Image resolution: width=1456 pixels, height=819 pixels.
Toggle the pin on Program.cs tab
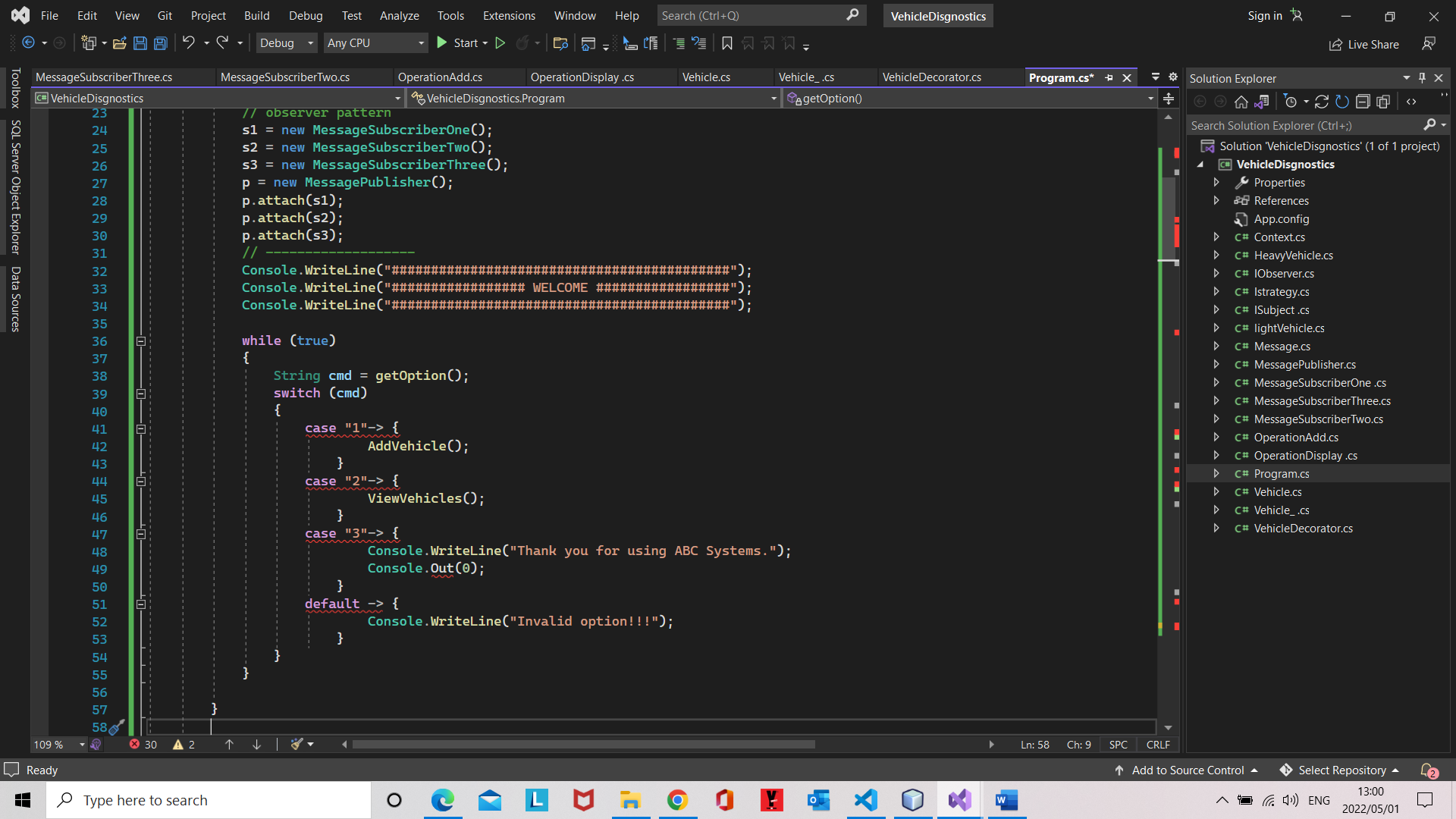[x=1109, y=77]
